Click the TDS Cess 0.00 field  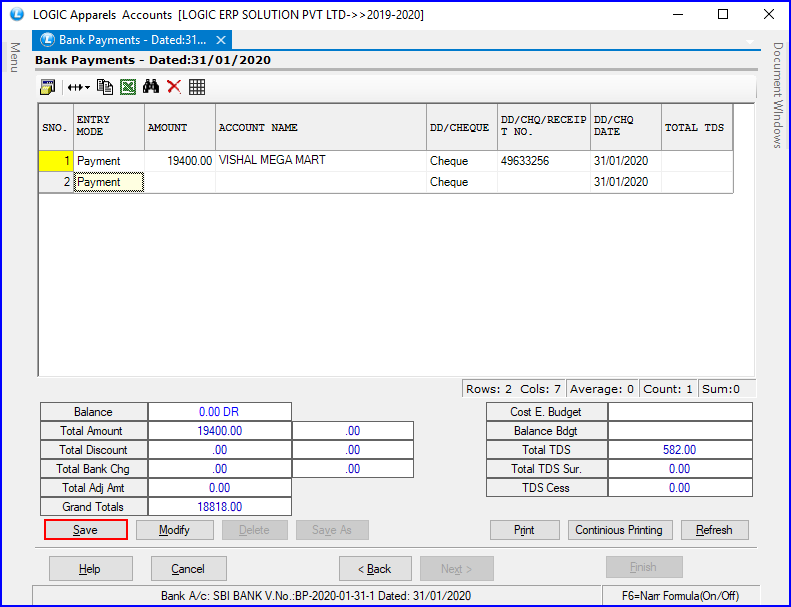(x=680, y=488)
